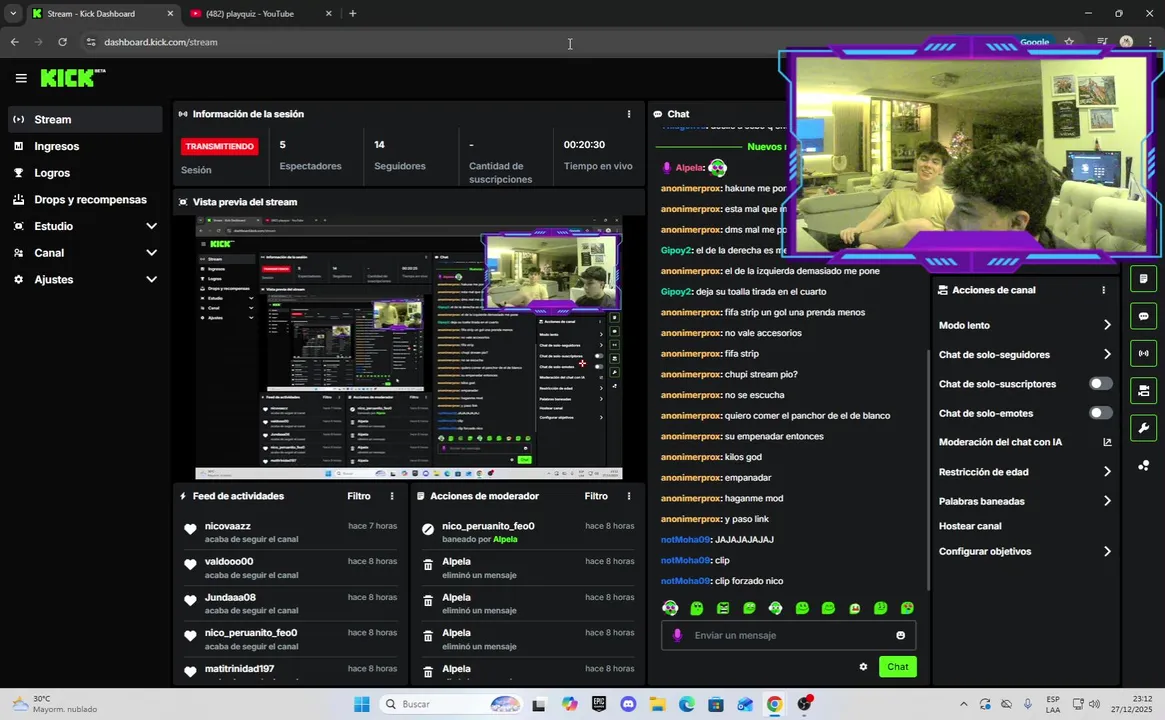Open Discord from the taskbar

(x=629, y=704)
